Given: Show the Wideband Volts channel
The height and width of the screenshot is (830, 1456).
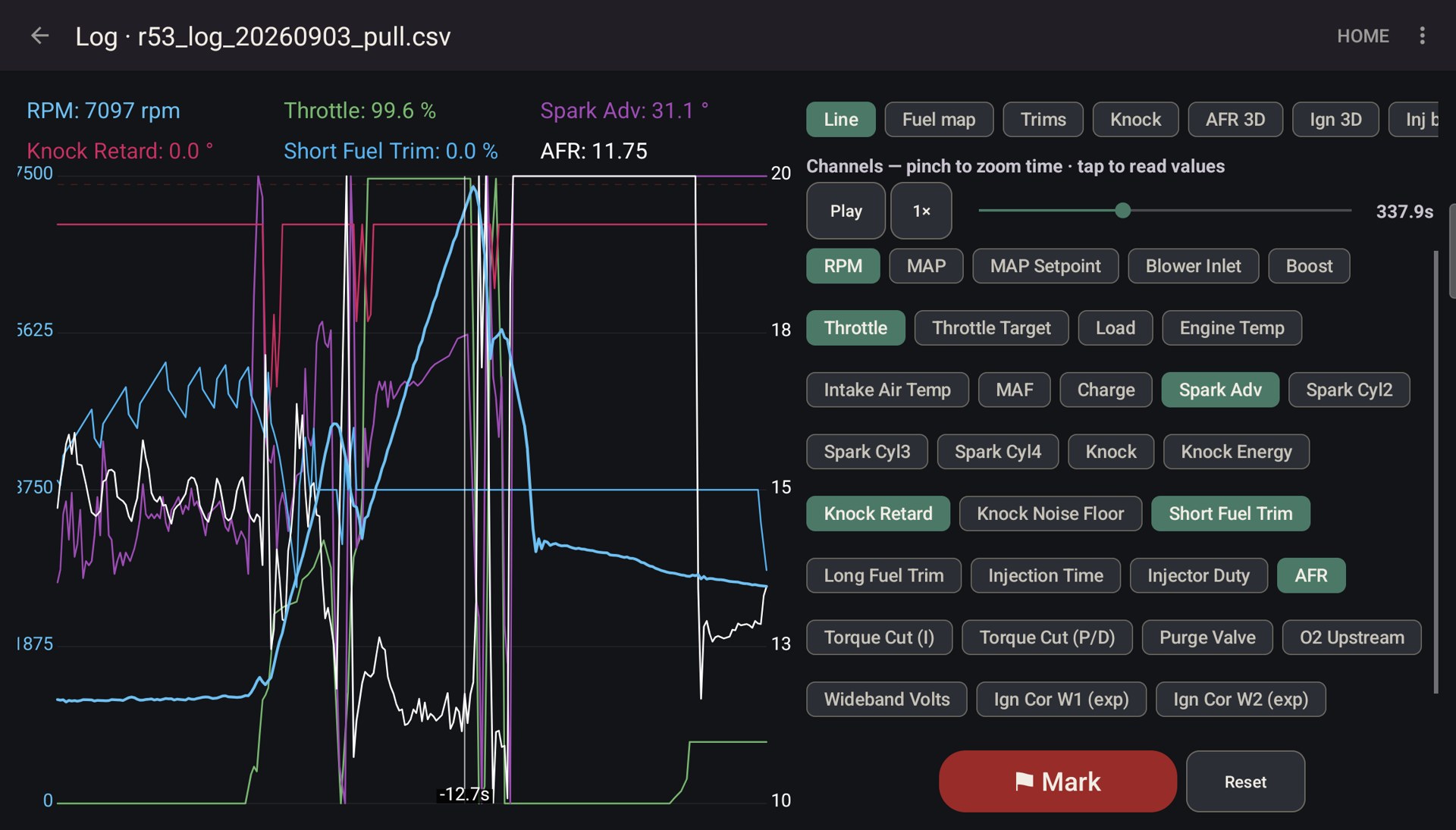Looking at the screenshot, I should [886, 700].
